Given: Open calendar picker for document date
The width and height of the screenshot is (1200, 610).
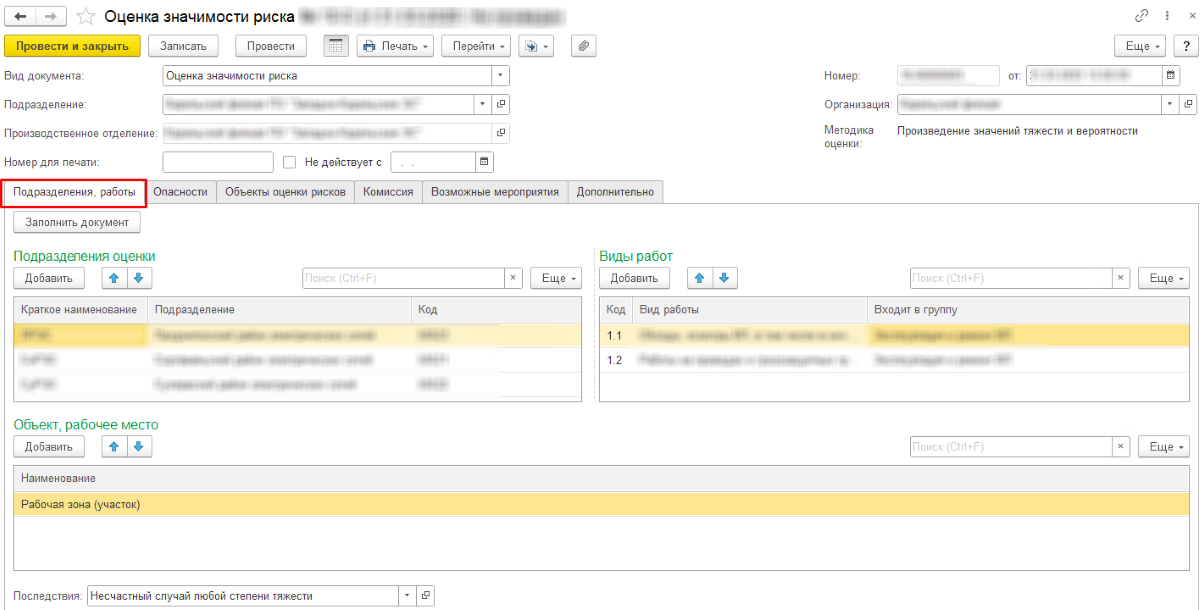Looking at the screenshot, I should pyautogui.click(x=1171, y=75).
